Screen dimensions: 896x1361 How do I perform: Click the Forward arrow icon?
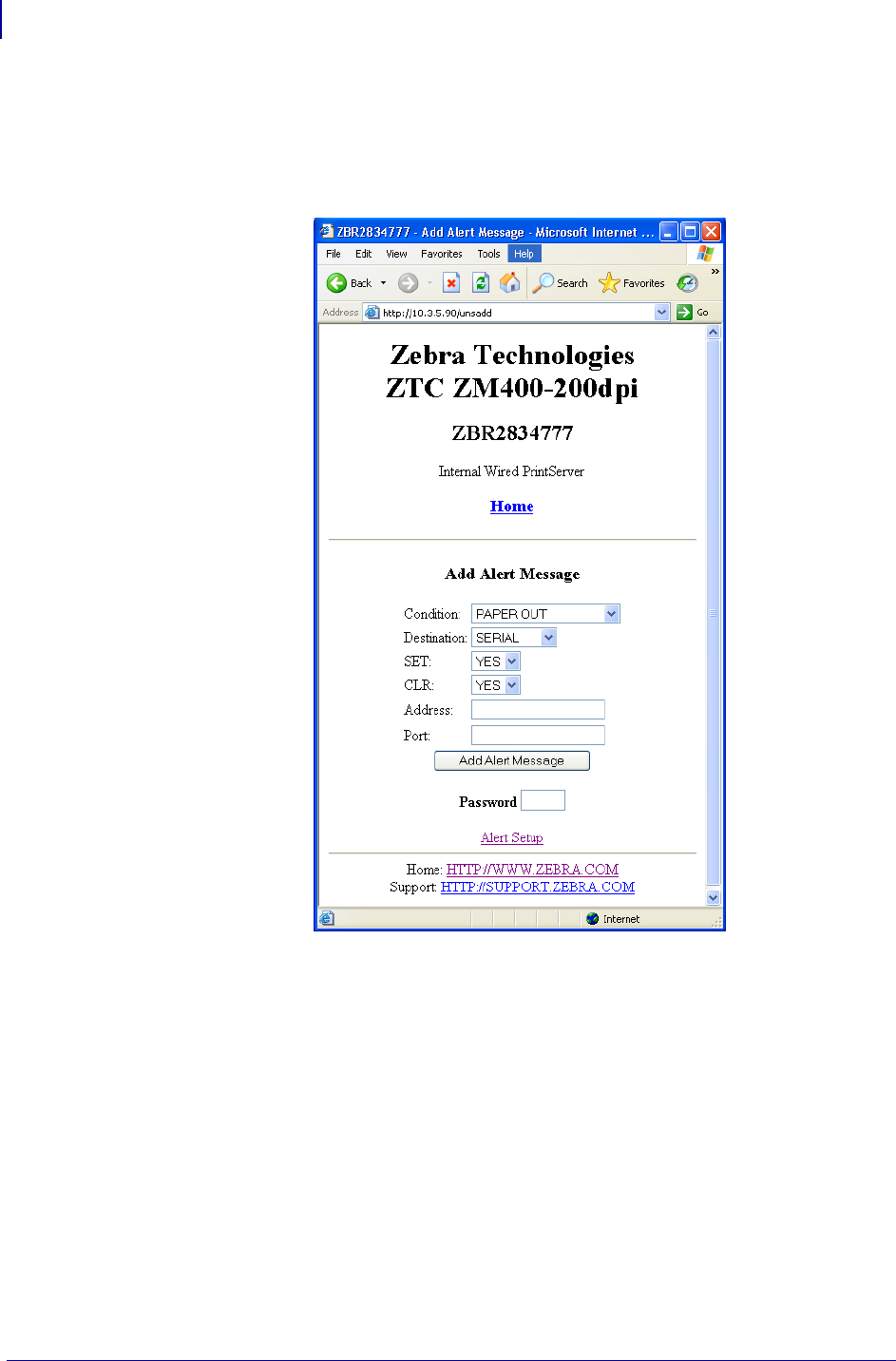coord(408,283)
